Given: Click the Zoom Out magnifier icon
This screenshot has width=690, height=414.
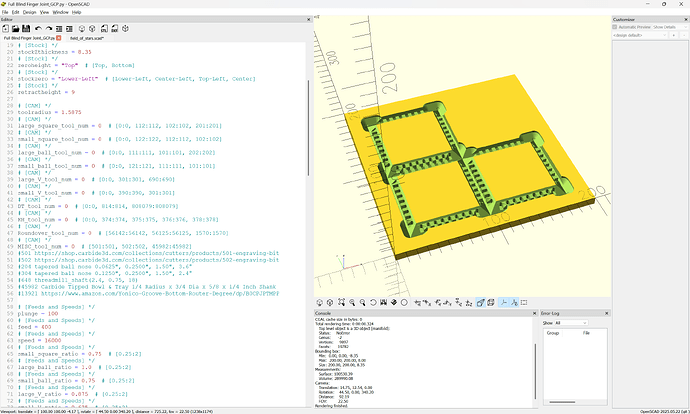Looking at the screenshot, I should coord(363,303).
